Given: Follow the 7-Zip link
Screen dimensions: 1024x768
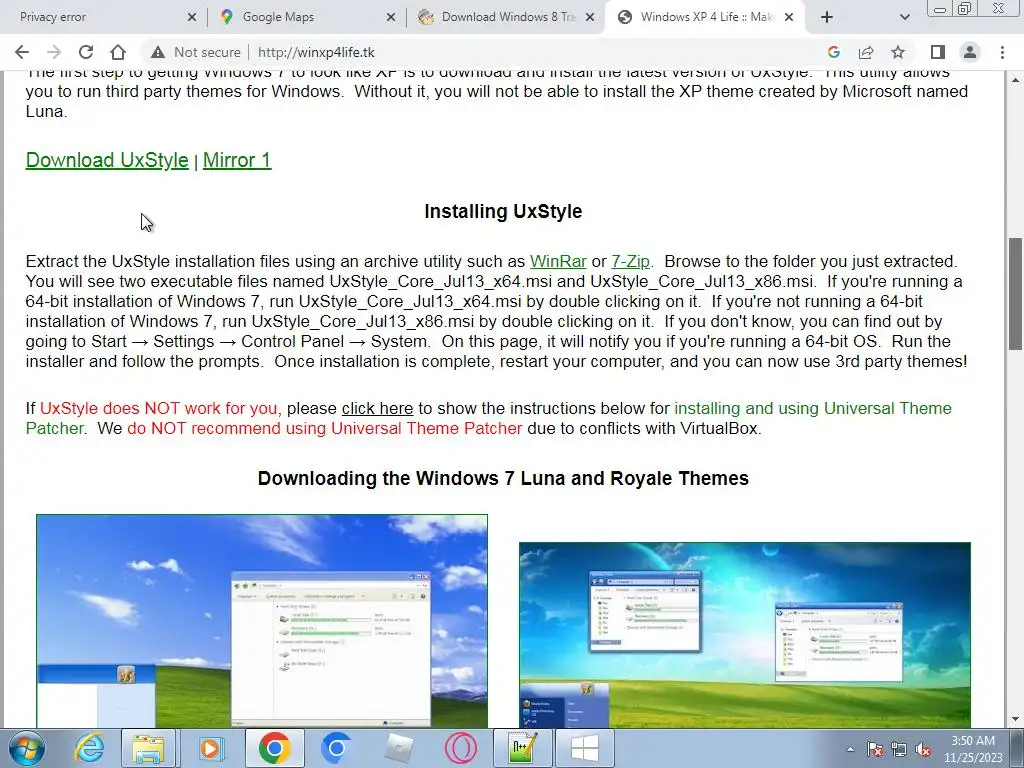Looking at the screenshot, I should [x=630, y=261].
